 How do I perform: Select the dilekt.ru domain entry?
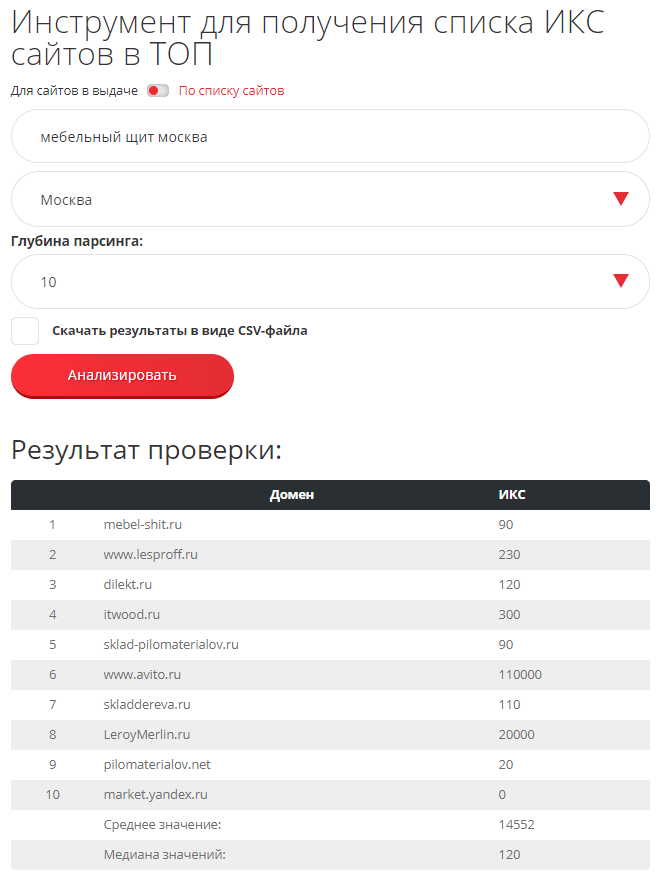[128, 585]
